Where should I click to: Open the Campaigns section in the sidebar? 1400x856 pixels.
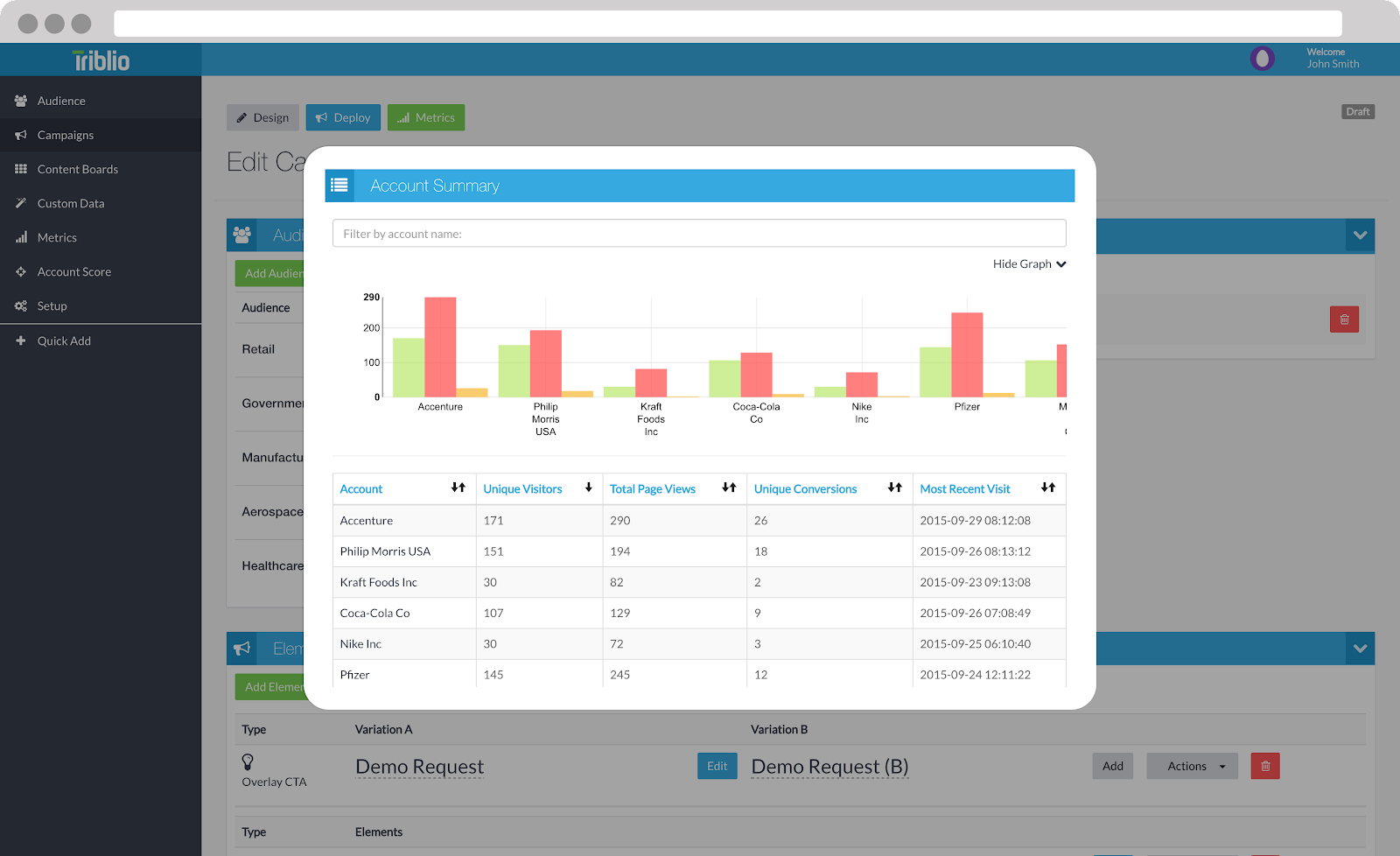pyautogui.click(x=64, y=135)
